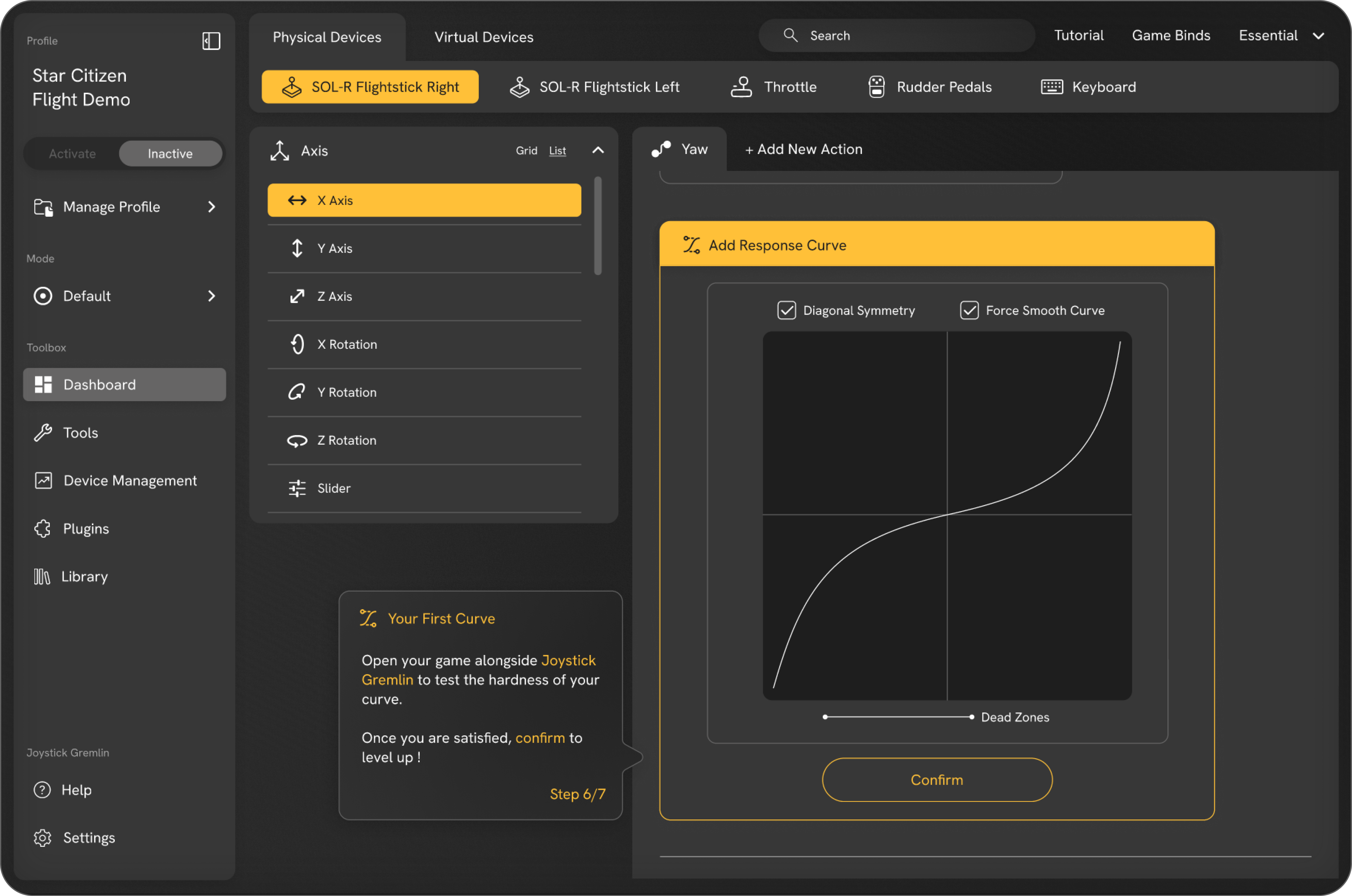Image resolution: width=1352 pixels, height=896 pixels.
Task: Toggle Force Smooth Curve checkbox
Action: point(970,310)
